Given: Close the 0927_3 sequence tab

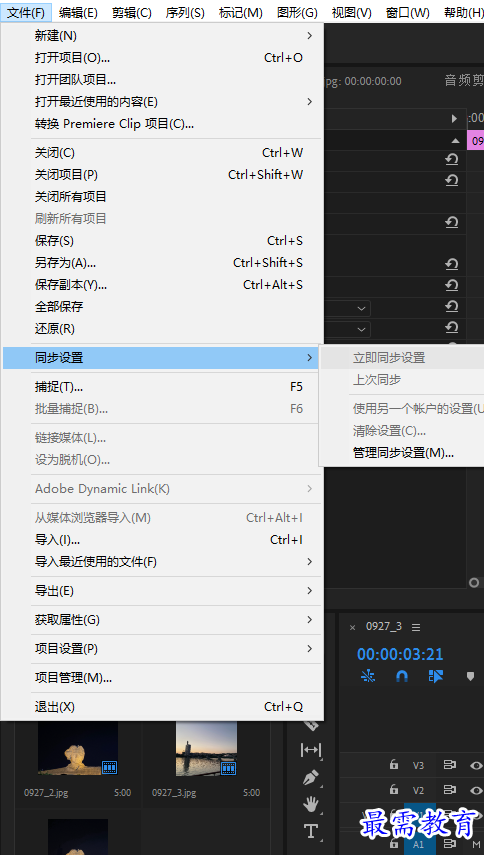Looking at the screenshot, I should click(x=352, y=628).
